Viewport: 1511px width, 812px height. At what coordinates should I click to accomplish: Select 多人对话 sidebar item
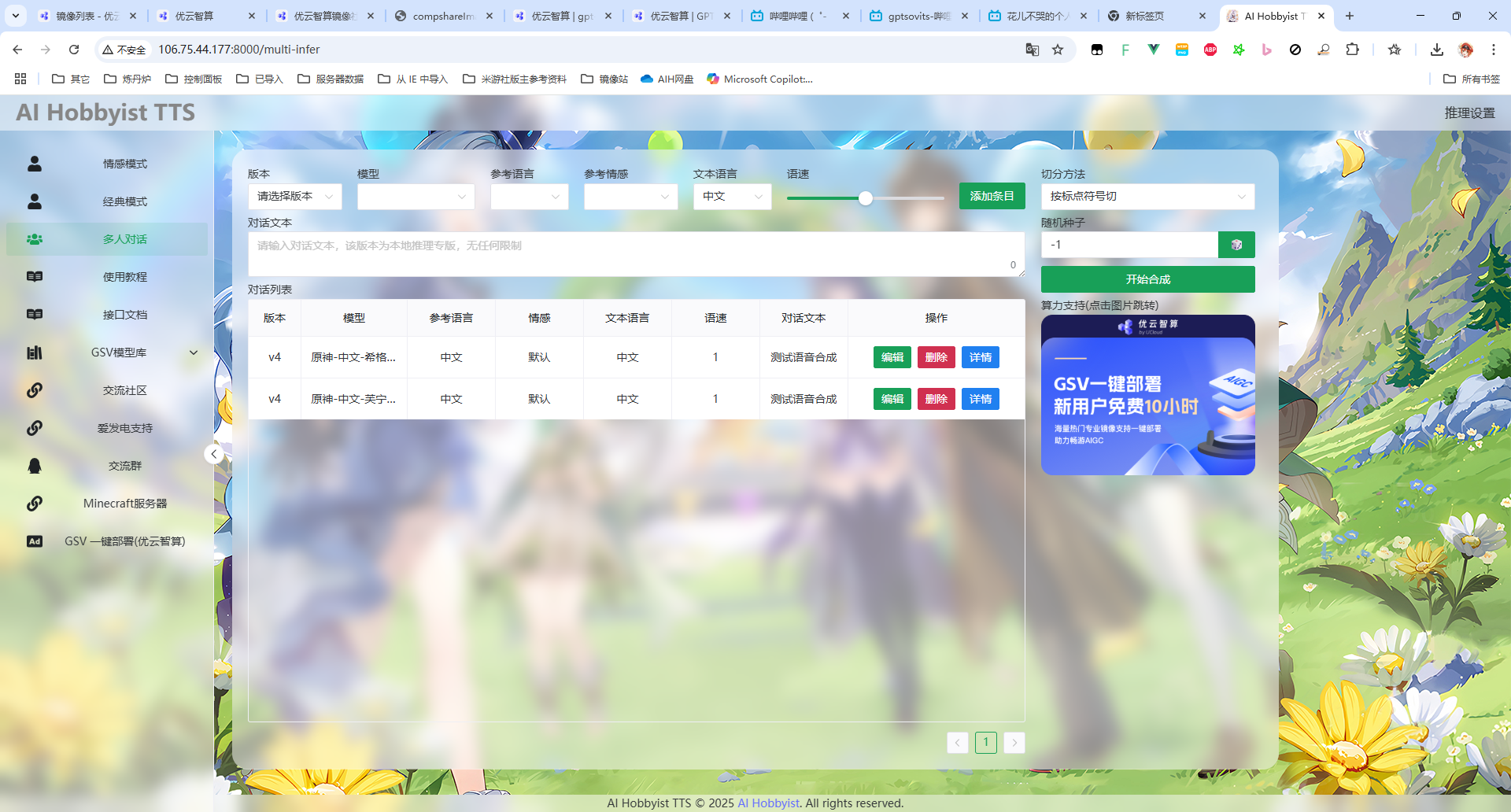point(107,239)
